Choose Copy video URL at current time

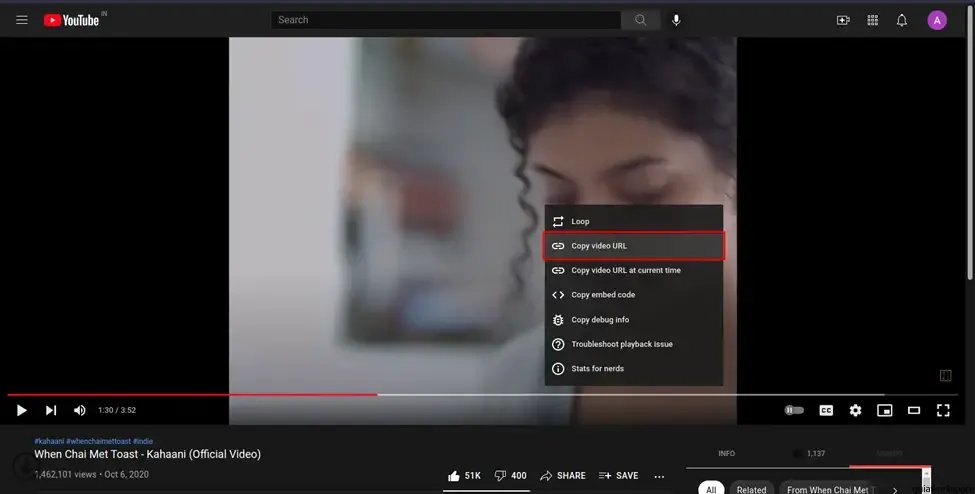[634, 270]
